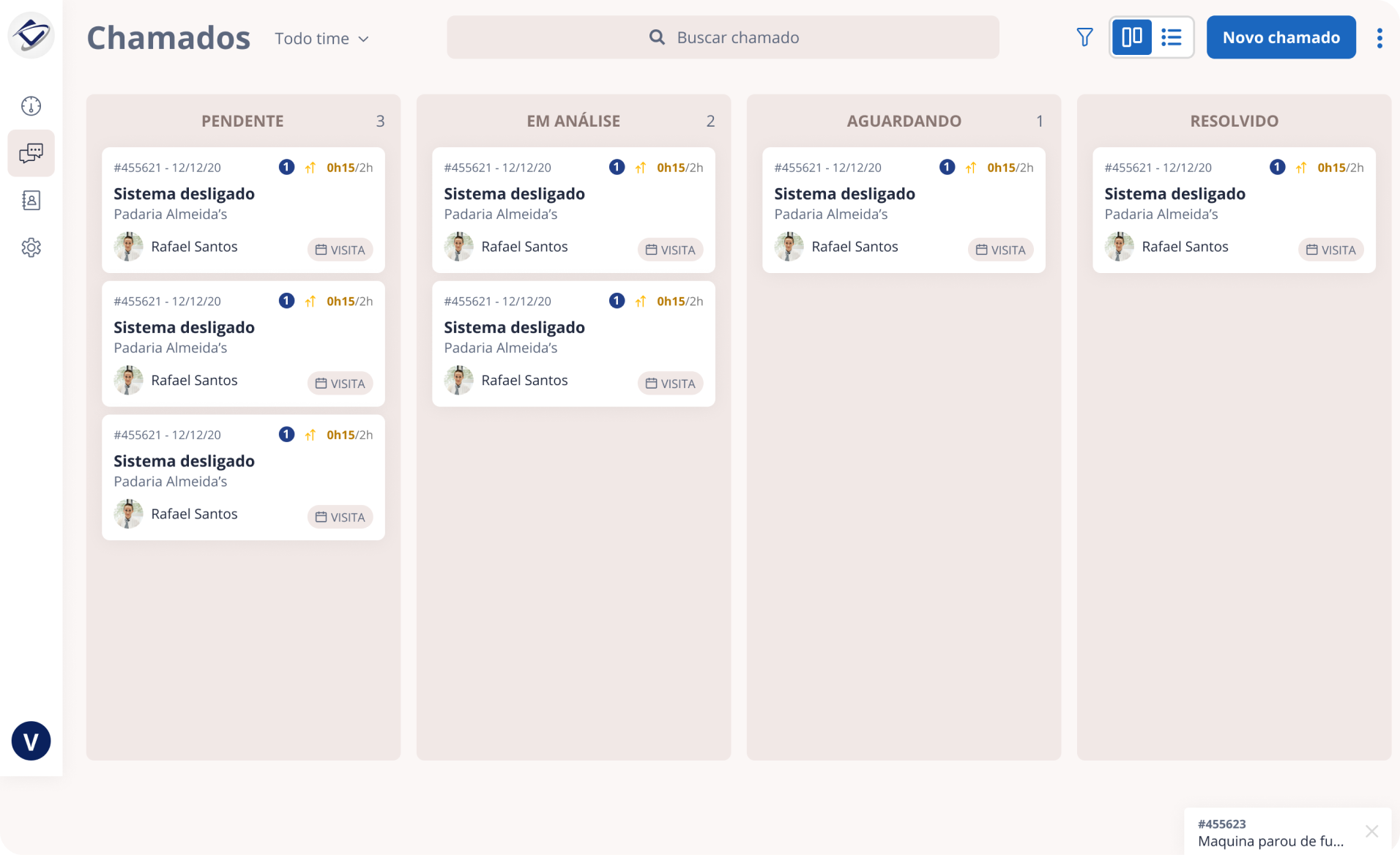Click count badge on second PENDENTE card
This screenshot has height=855, width=1400.
click(286, 301)
